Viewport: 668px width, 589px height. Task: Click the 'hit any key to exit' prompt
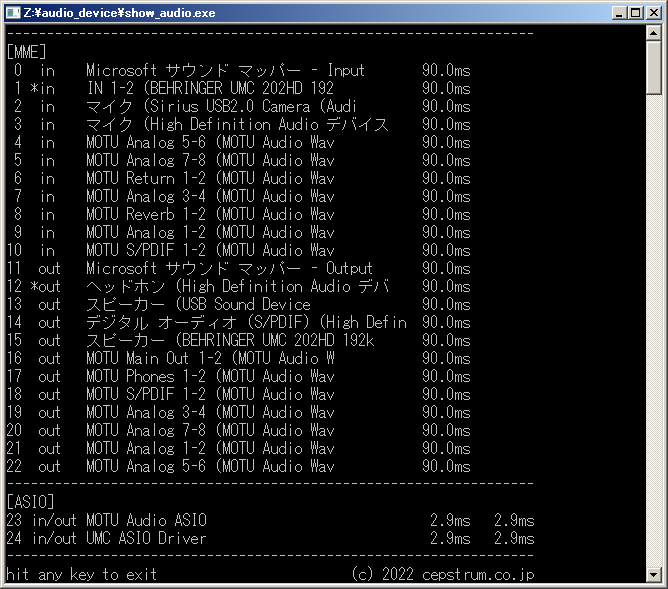(x=82, y=574)
